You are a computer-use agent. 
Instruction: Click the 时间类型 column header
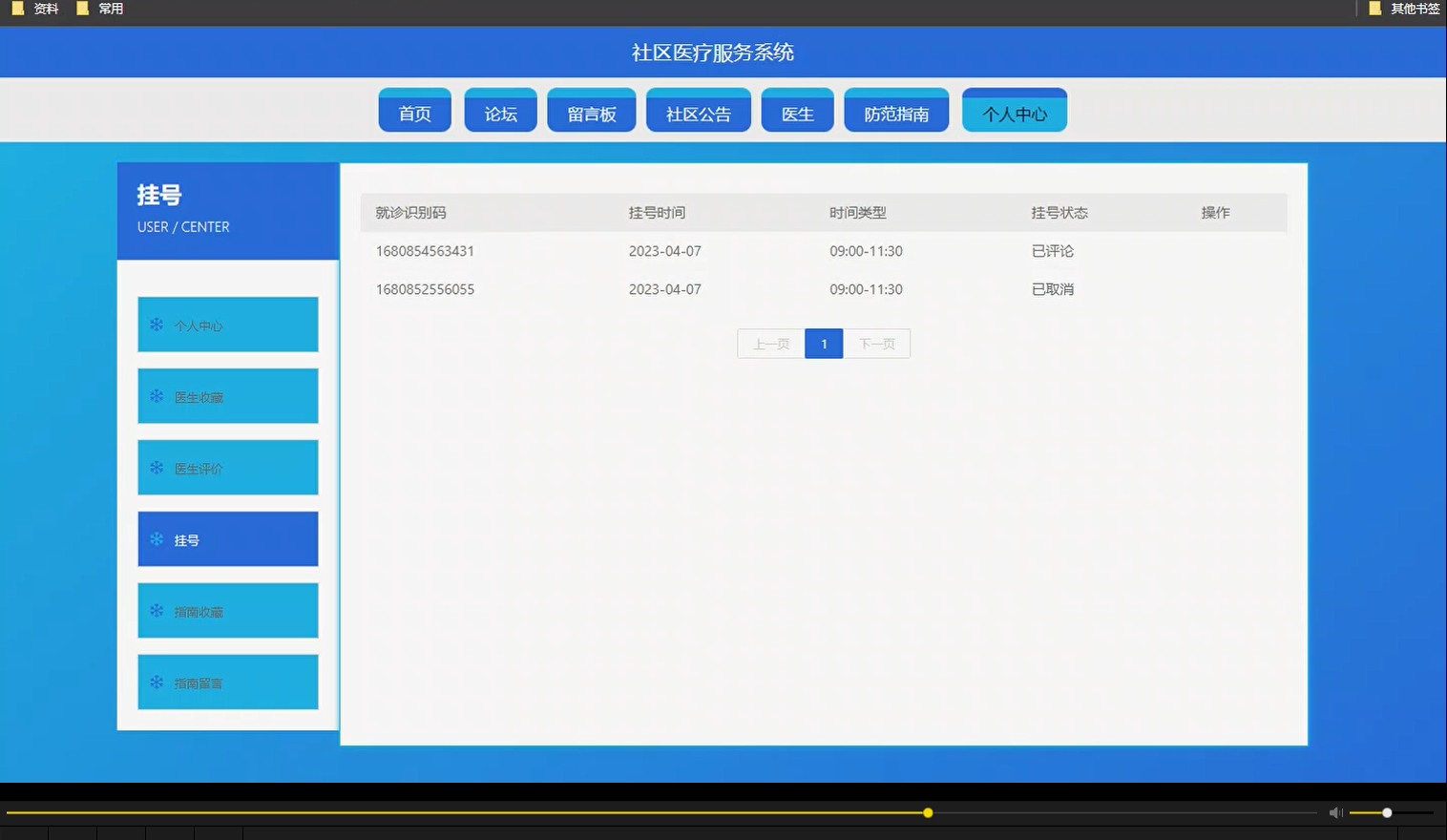click(858, 213)
